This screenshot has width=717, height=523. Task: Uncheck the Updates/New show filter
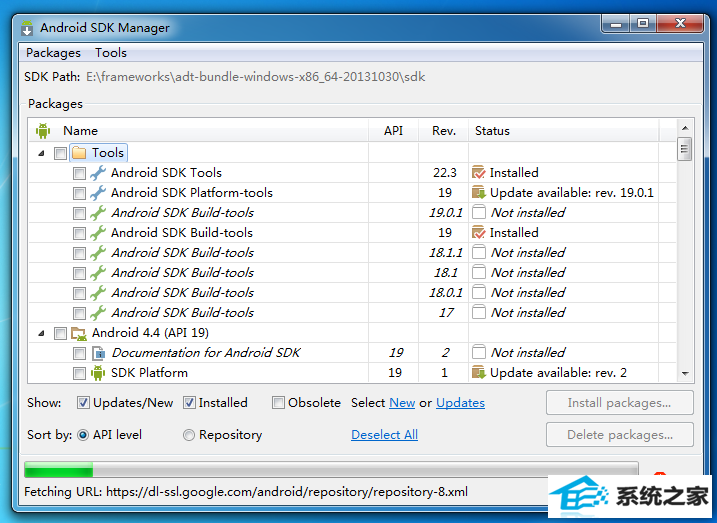83,403
